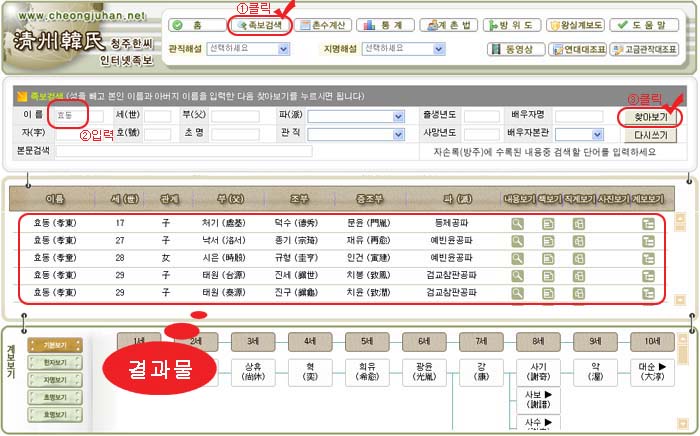
Task: Open the 관직해설 dropdown
Action: 241,48
